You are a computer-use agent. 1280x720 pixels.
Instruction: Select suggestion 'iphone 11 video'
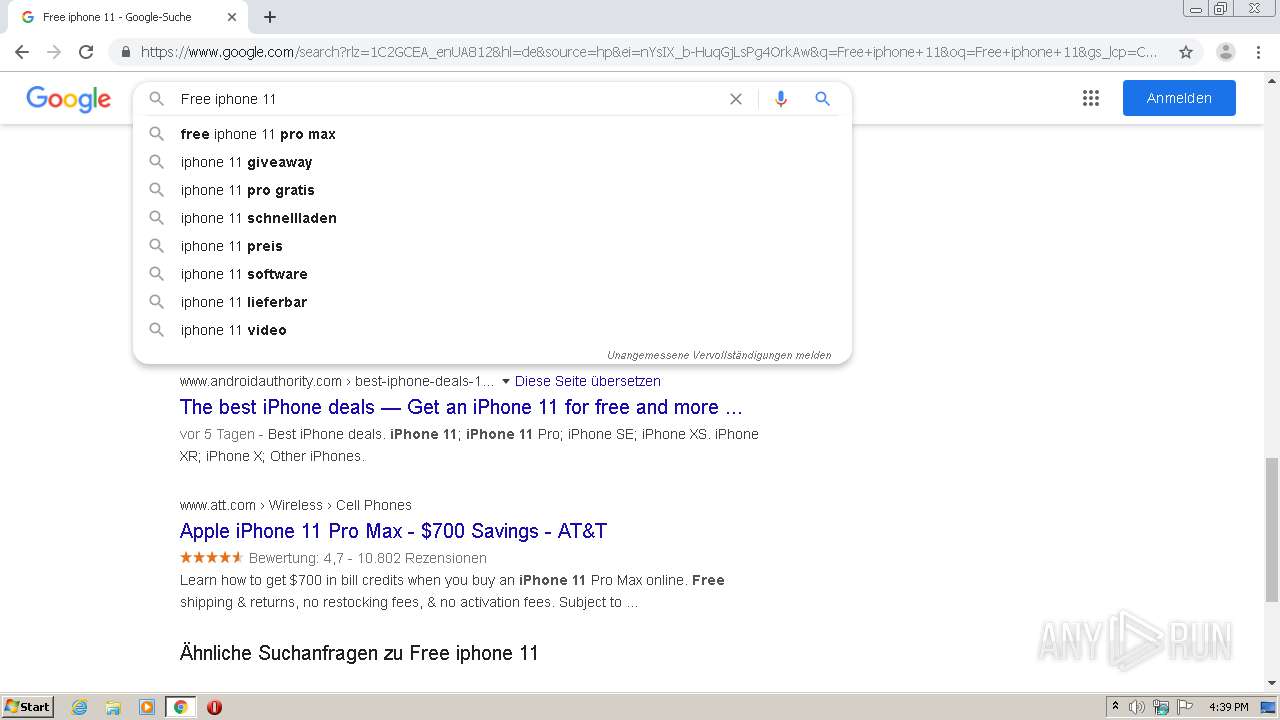(492, 330)
